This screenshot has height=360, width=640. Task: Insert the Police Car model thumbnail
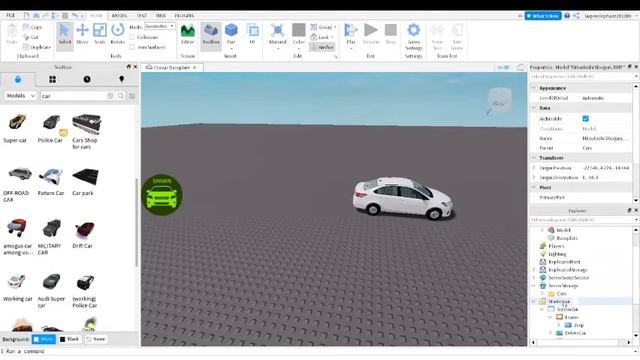pyautogui.click(x=51, y=123)
